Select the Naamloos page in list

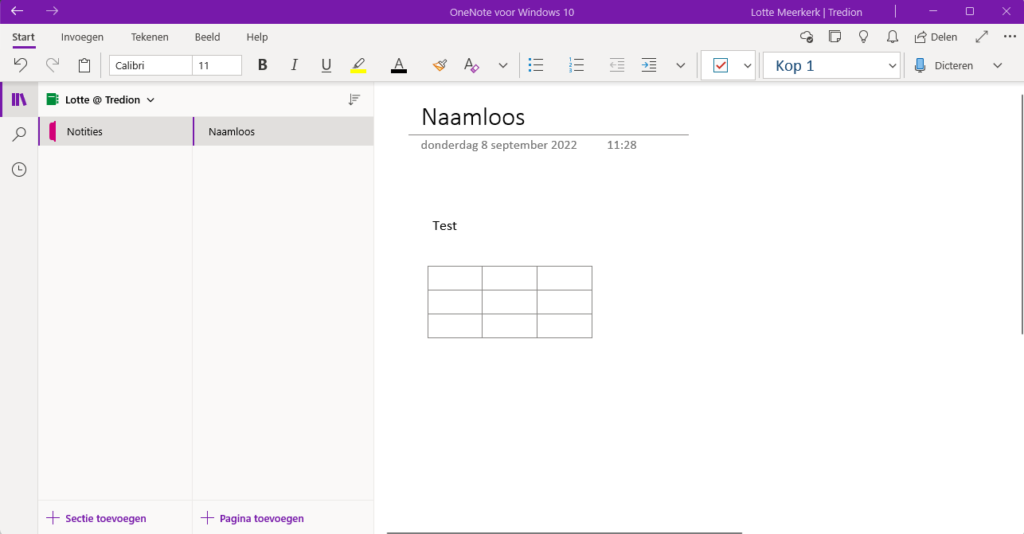(283, 131)
